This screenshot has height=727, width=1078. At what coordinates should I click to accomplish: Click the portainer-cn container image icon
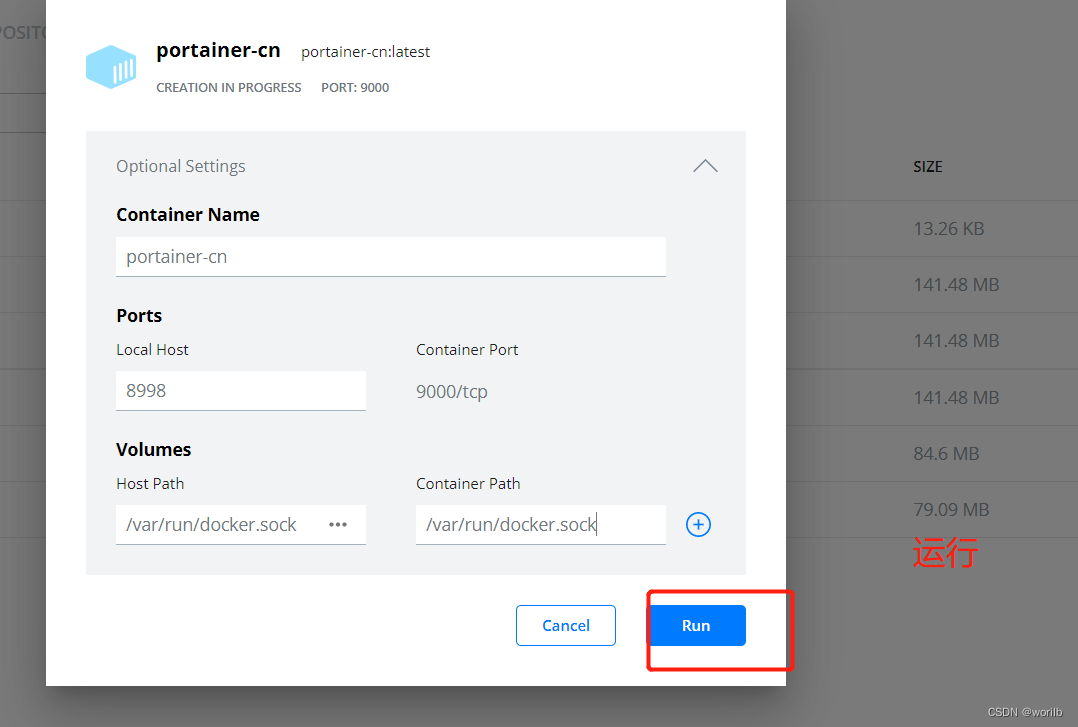point(111,67)
